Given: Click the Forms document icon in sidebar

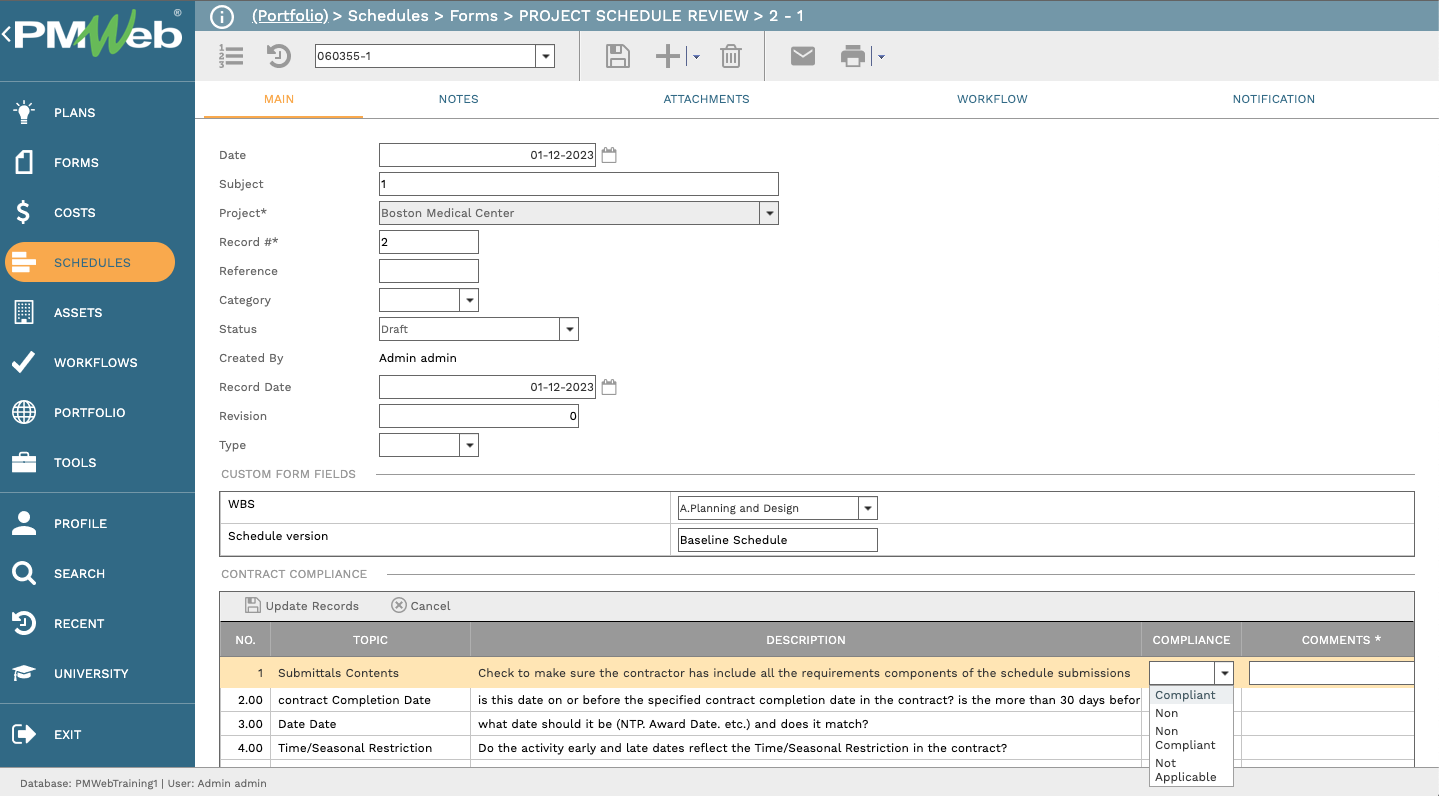Looking at the screenshot, I should click(x=24, y=162).
